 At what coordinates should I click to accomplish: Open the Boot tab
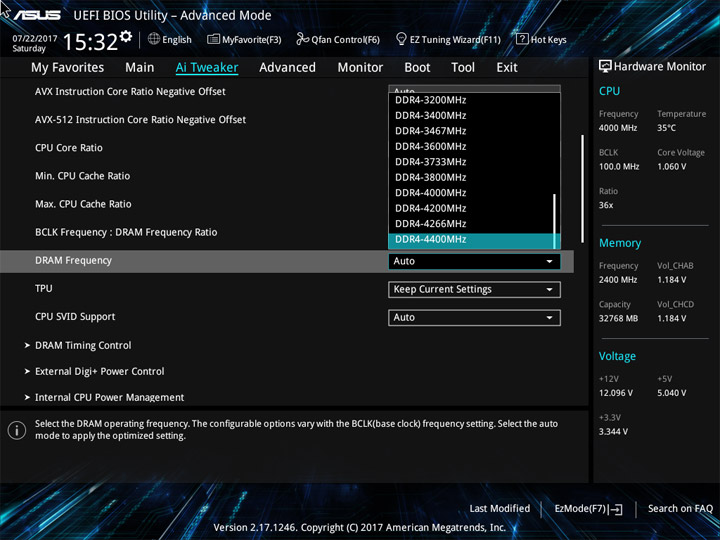tap(417, 68)
